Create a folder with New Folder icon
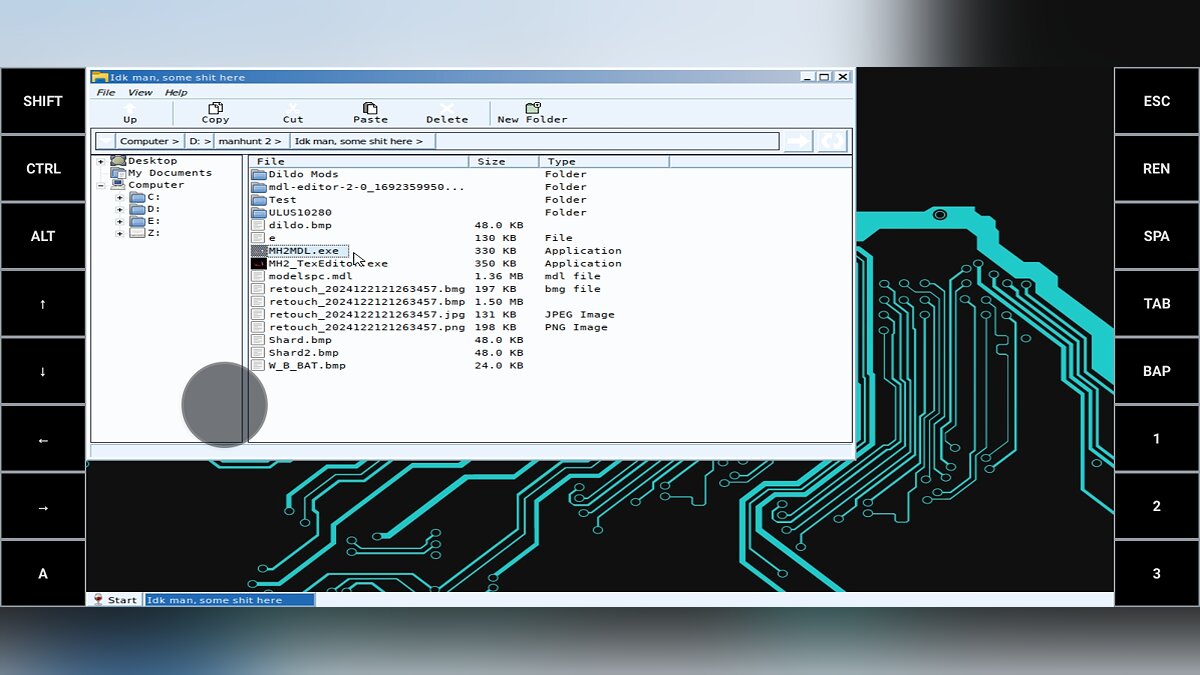Viewport: 1200px width, 675px height. pos(532,108)
